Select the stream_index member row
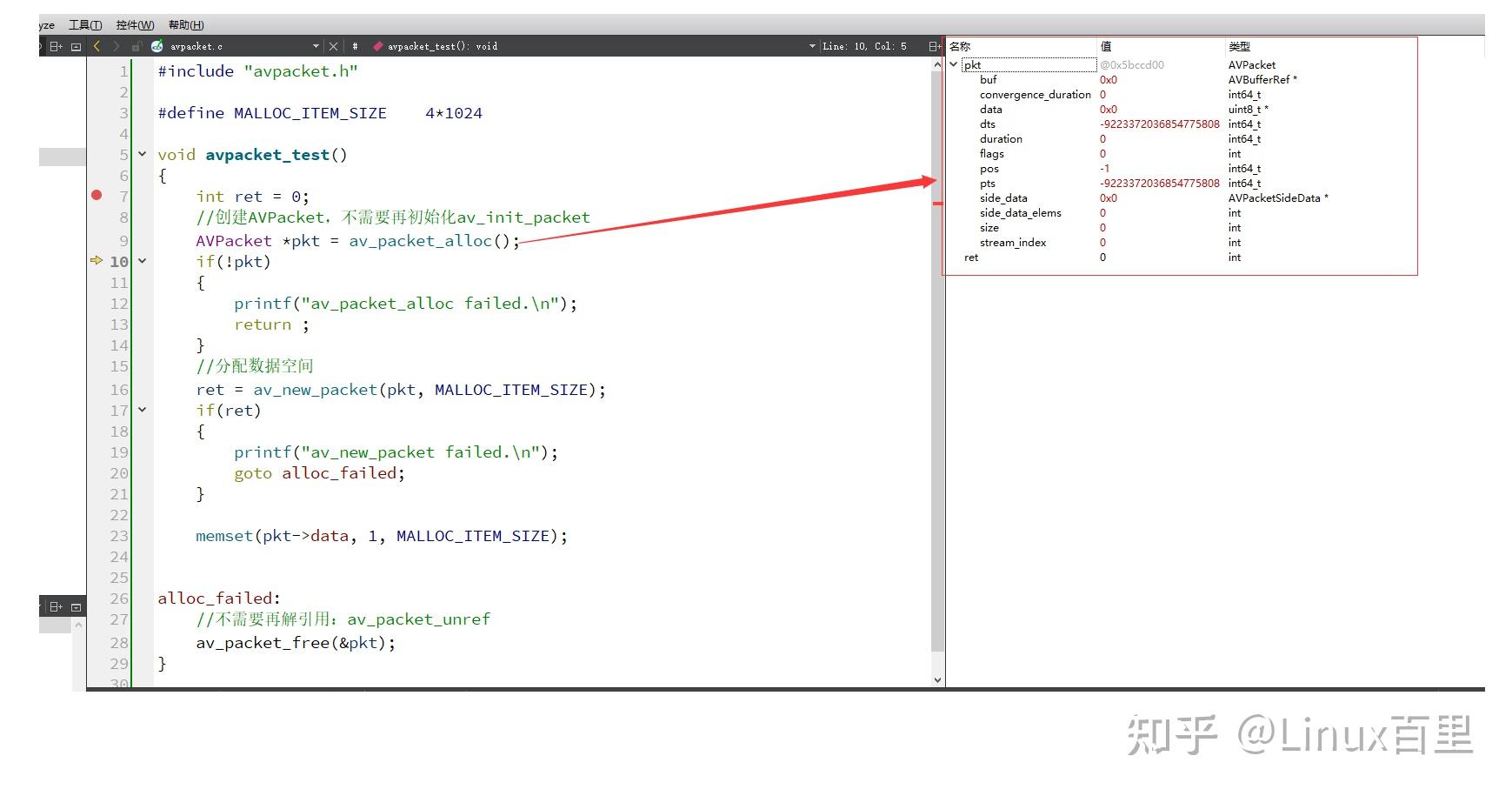The width and height of the screenshot is (1512, 796). tap(1181, 242)
